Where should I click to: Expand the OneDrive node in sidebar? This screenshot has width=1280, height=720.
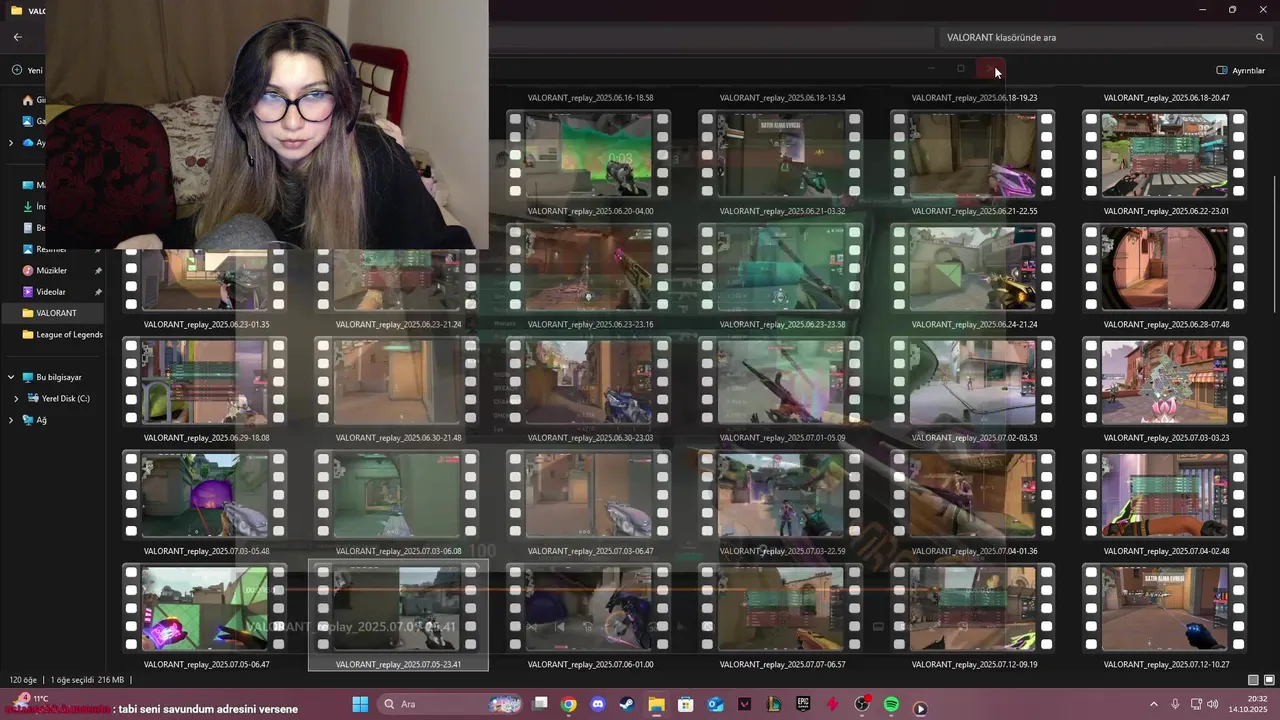pyautogui.click(x=11, y=142)
